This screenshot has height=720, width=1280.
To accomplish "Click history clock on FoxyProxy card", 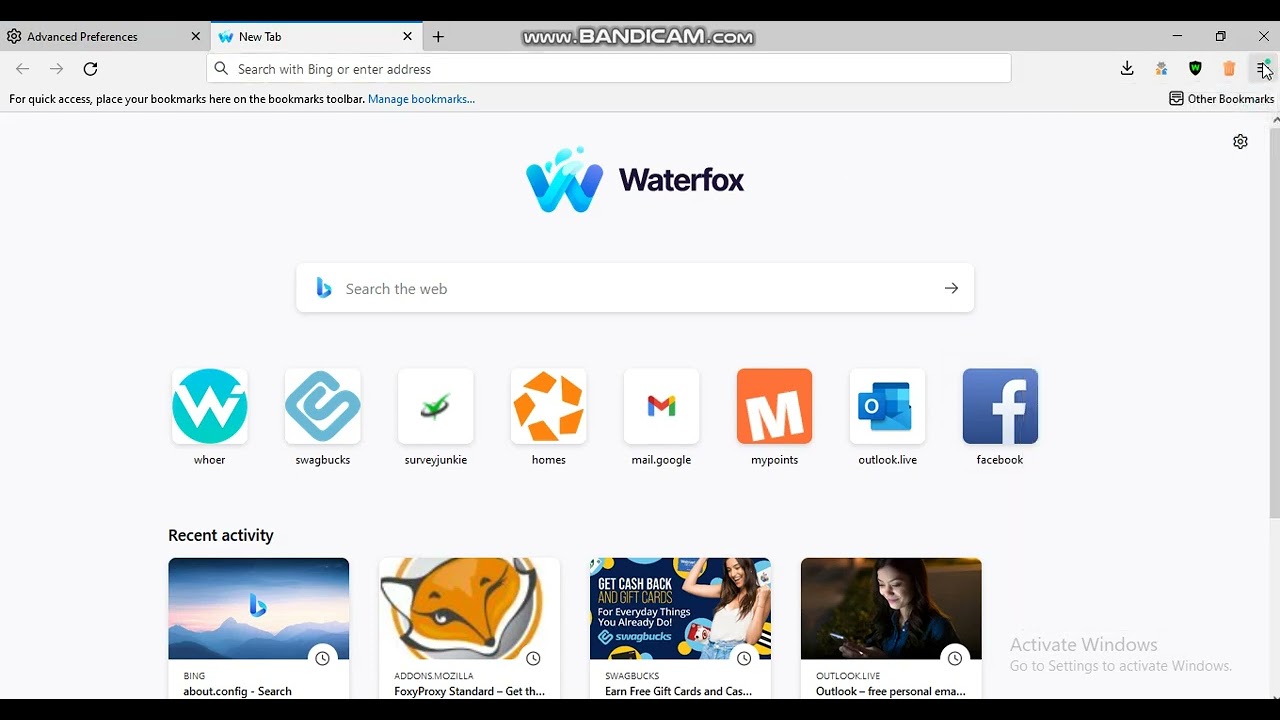I will point(533,658).
